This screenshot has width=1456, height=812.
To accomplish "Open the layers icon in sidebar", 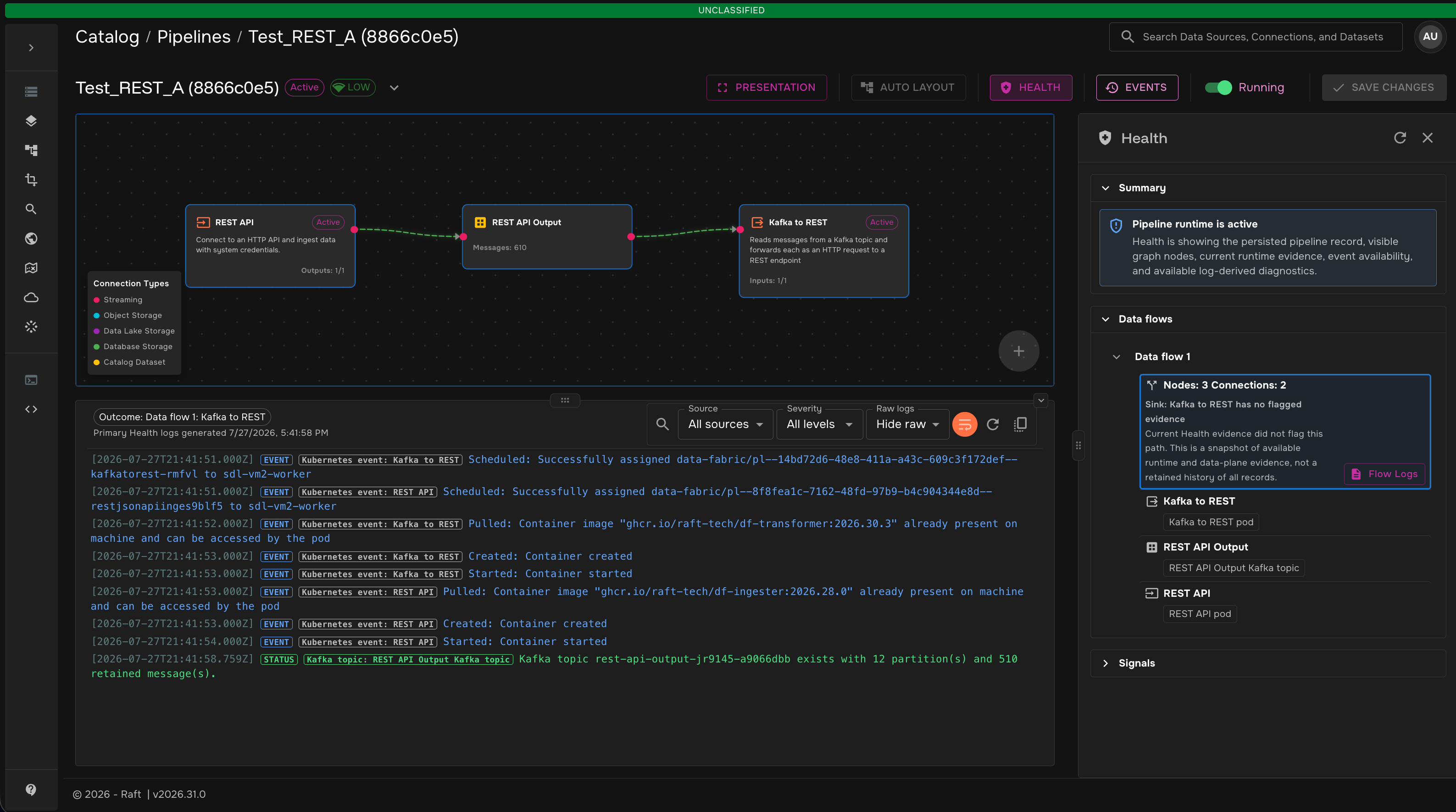I will coord(31,121).
